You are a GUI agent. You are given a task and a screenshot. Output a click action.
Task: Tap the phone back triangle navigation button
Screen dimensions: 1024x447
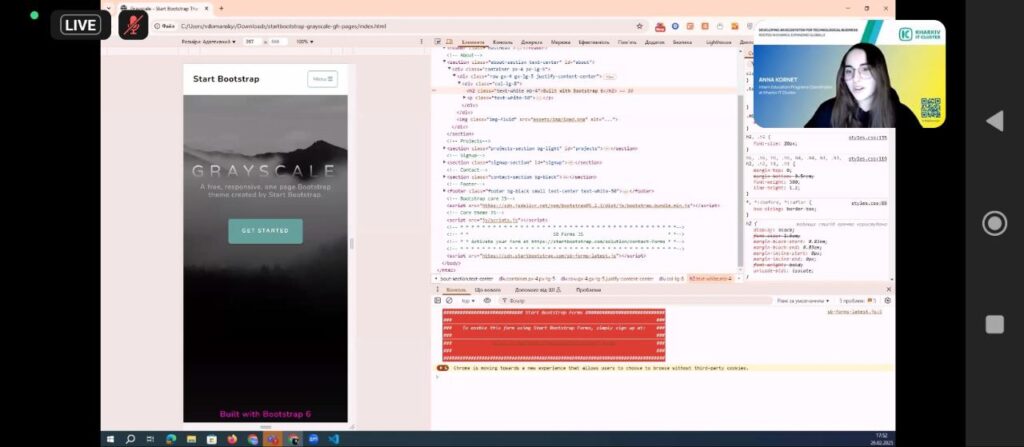tap(995, 121)
